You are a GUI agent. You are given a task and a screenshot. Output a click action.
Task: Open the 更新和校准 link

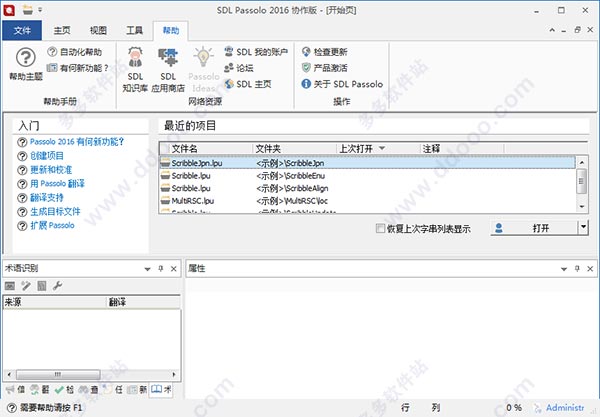click(51, 169)
